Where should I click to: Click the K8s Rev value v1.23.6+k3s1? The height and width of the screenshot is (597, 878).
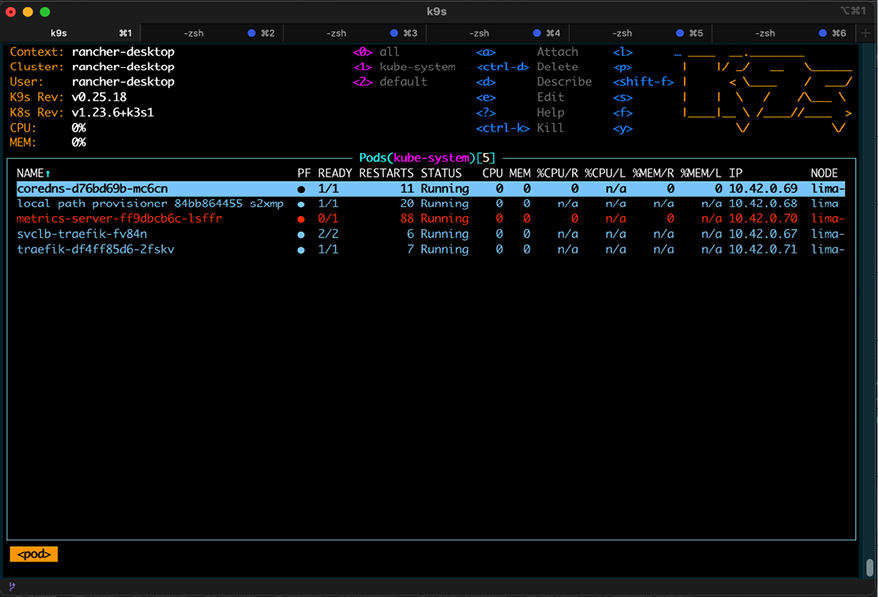tap(113, 113)
